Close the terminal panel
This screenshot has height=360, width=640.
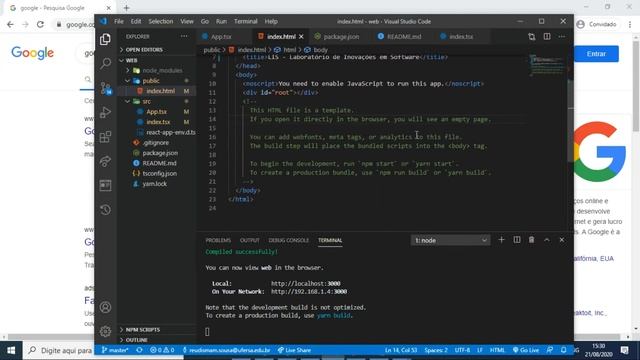562,240
